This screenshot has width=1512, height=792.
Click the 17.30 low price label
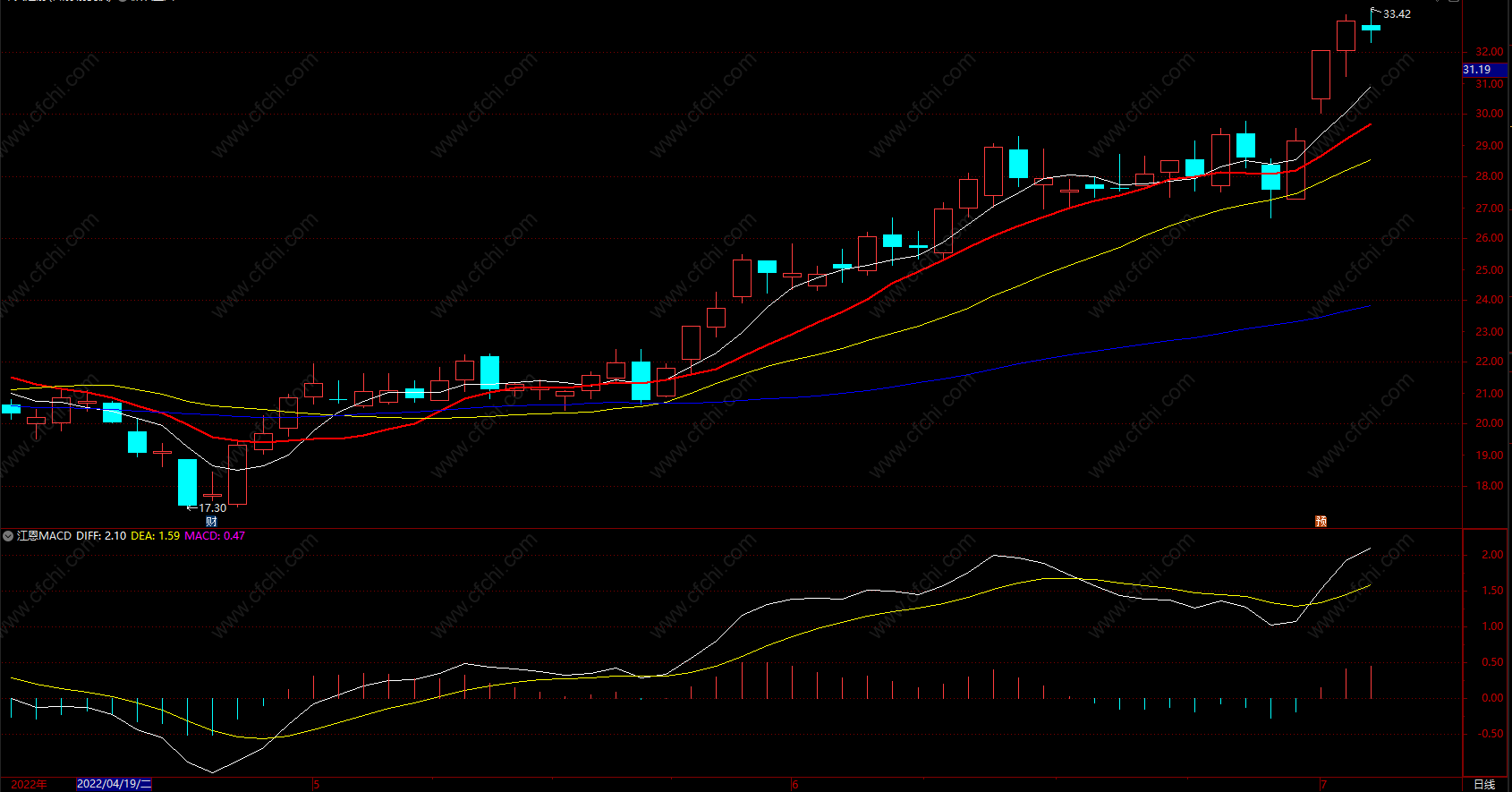pos(213,508)
